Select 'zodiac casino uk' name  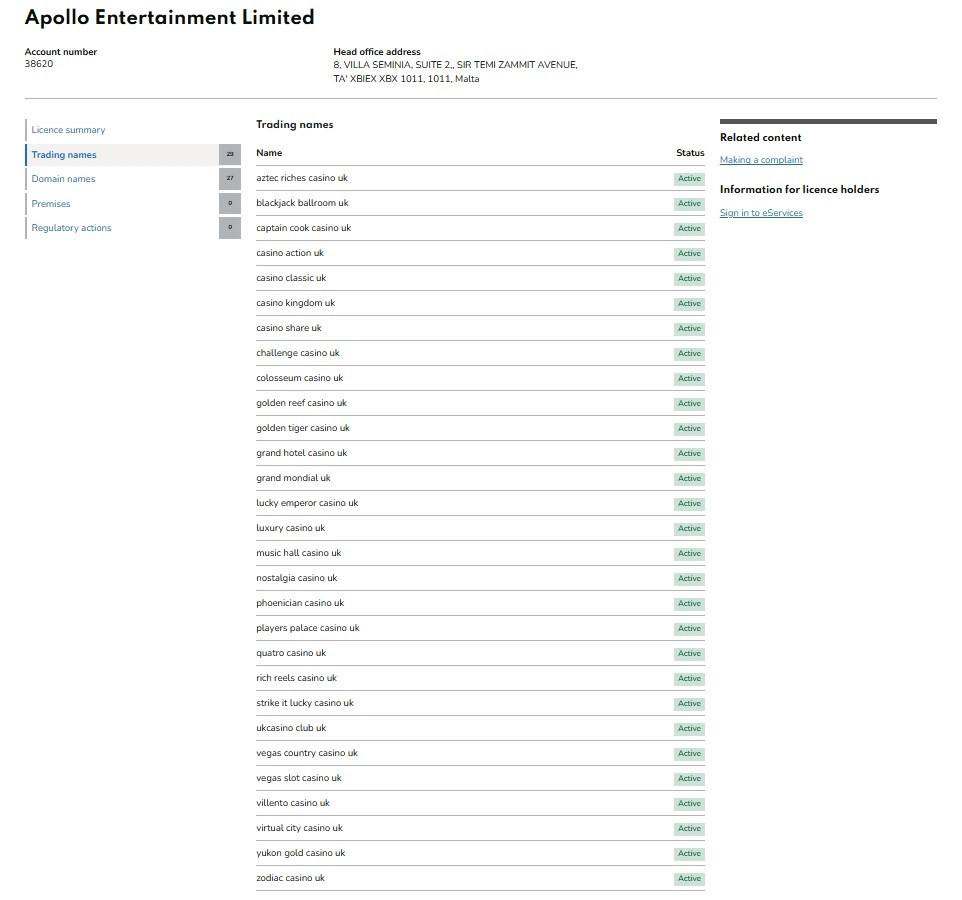(290, 878)
